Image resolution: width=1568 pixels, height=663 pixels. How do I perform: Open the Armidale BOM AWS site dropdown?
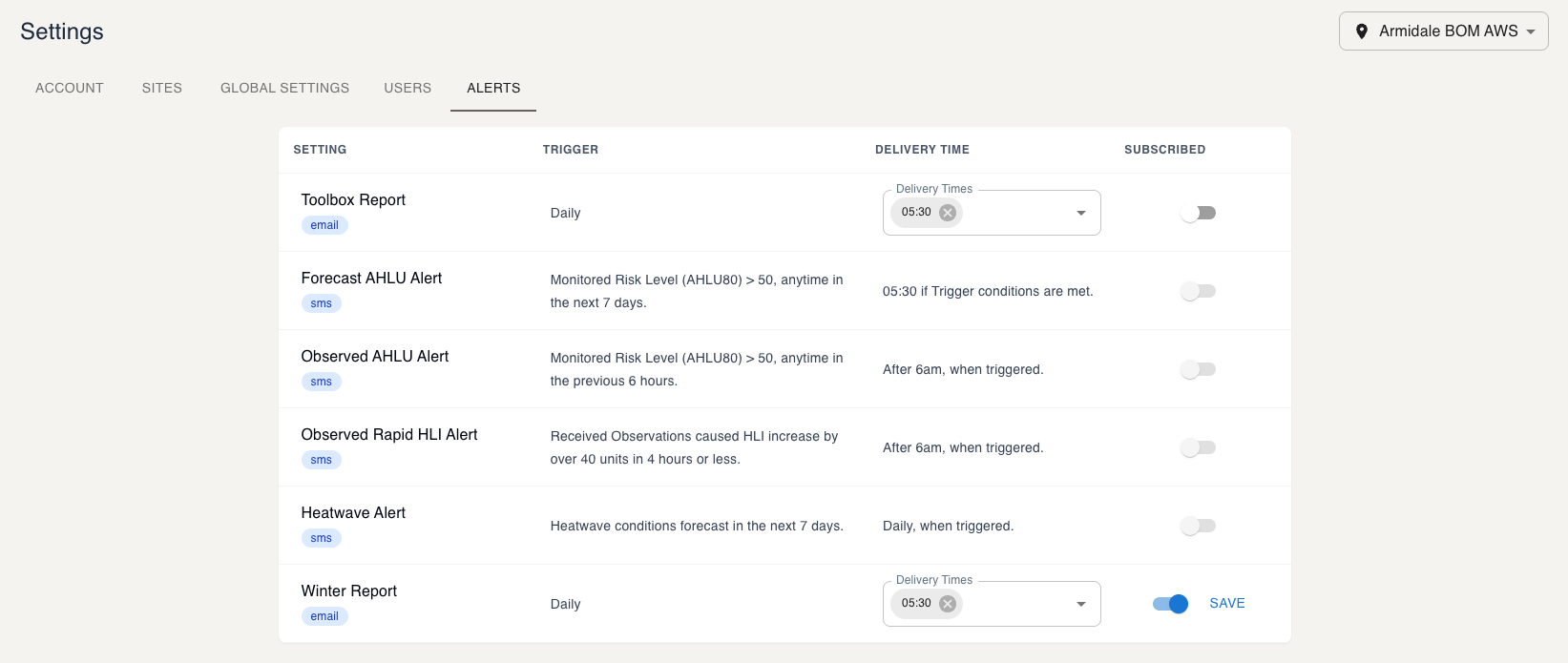[1443, 31]
